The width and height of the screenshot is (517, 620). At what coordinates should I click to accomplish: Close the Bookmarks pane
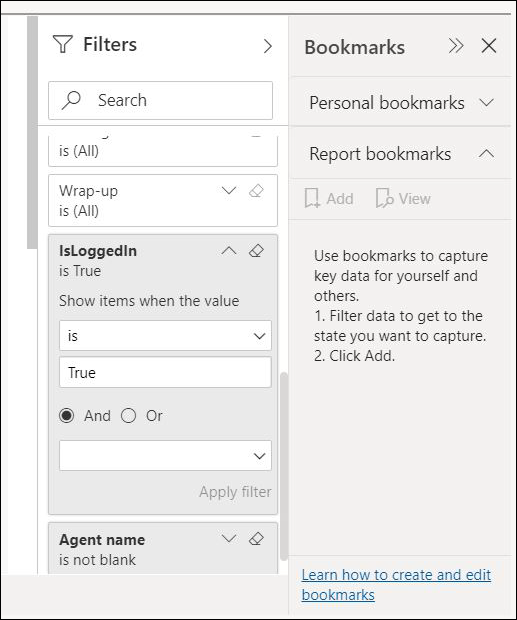click(489, 46)
